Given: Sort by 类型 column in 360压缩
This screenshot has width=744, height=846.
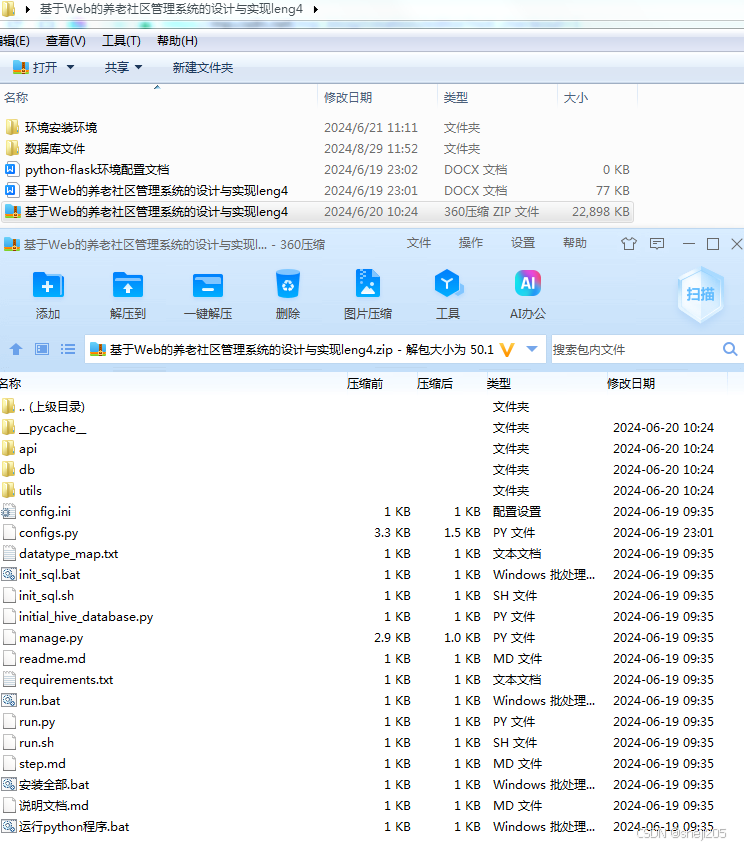Looking at the screenshot, I should [x=499, y=384].
